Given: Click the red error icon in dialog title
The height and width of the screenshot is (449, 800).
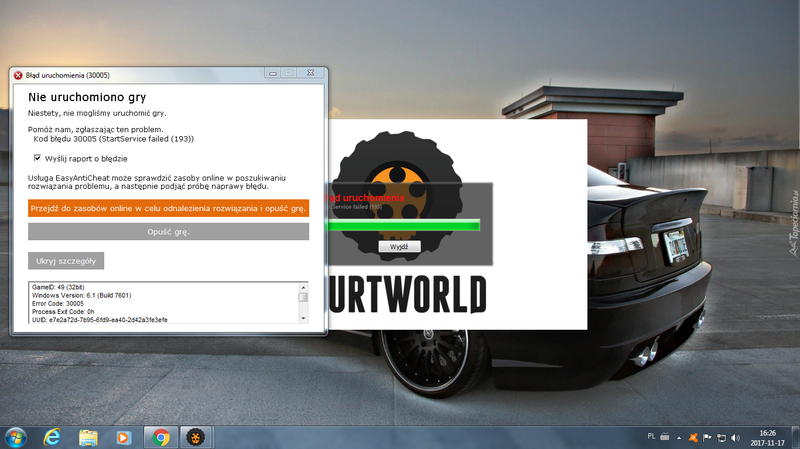Looking at the screenshot, I should 18,75.
